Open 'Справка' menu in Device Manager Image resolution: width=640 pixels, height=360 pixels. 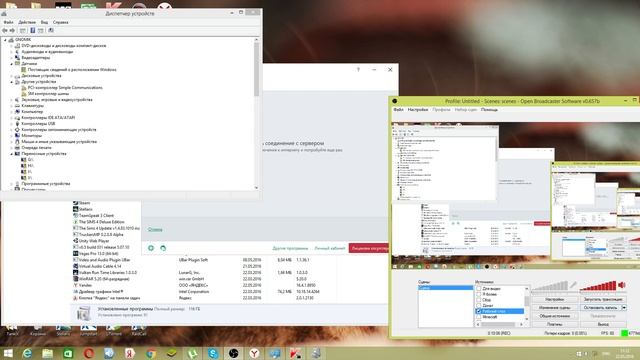[x=60, y=22]
